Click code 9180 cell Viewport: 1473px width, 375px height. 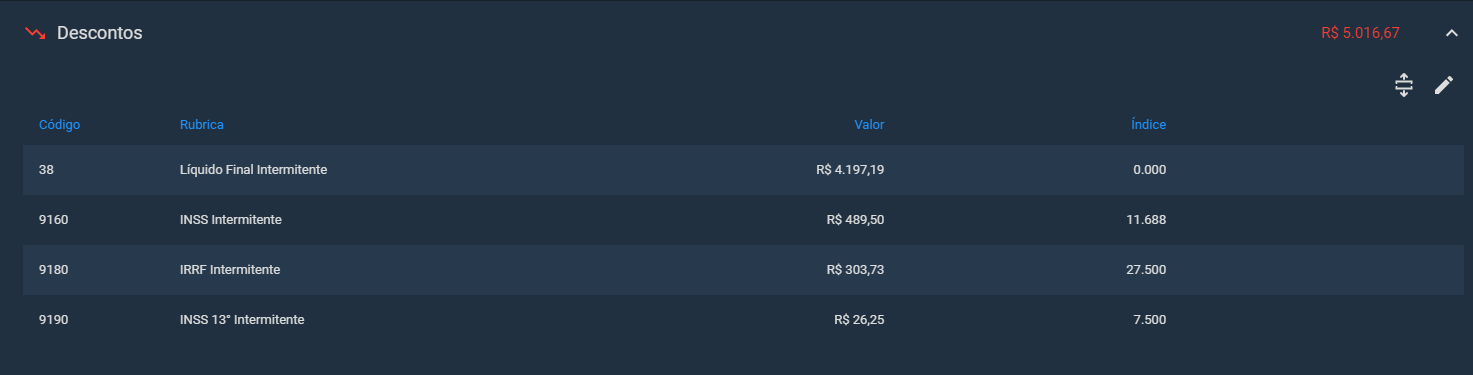53,270
